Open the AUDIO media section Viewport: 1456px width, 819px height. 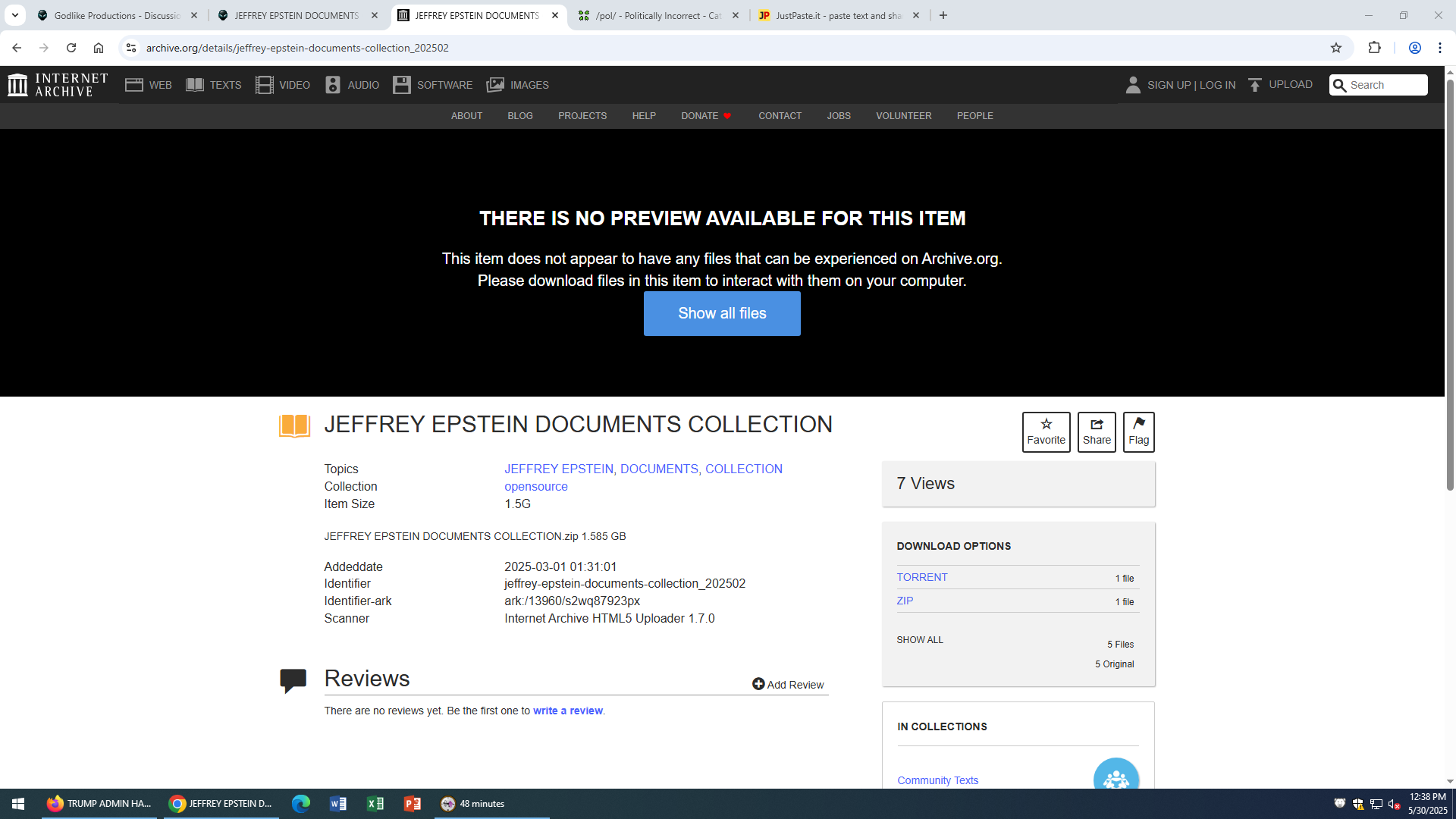click(352, 85)
